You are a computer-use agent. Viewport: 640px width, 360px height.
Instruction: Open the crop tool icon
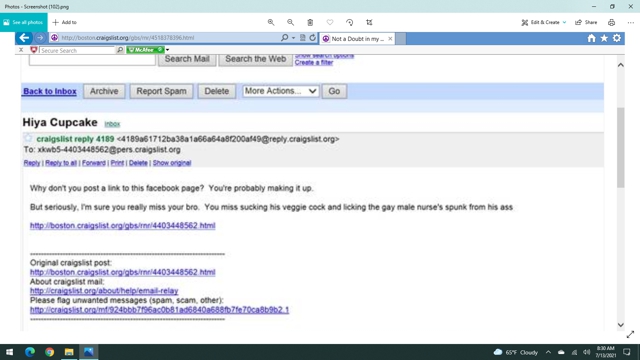(x=369, y=22)
